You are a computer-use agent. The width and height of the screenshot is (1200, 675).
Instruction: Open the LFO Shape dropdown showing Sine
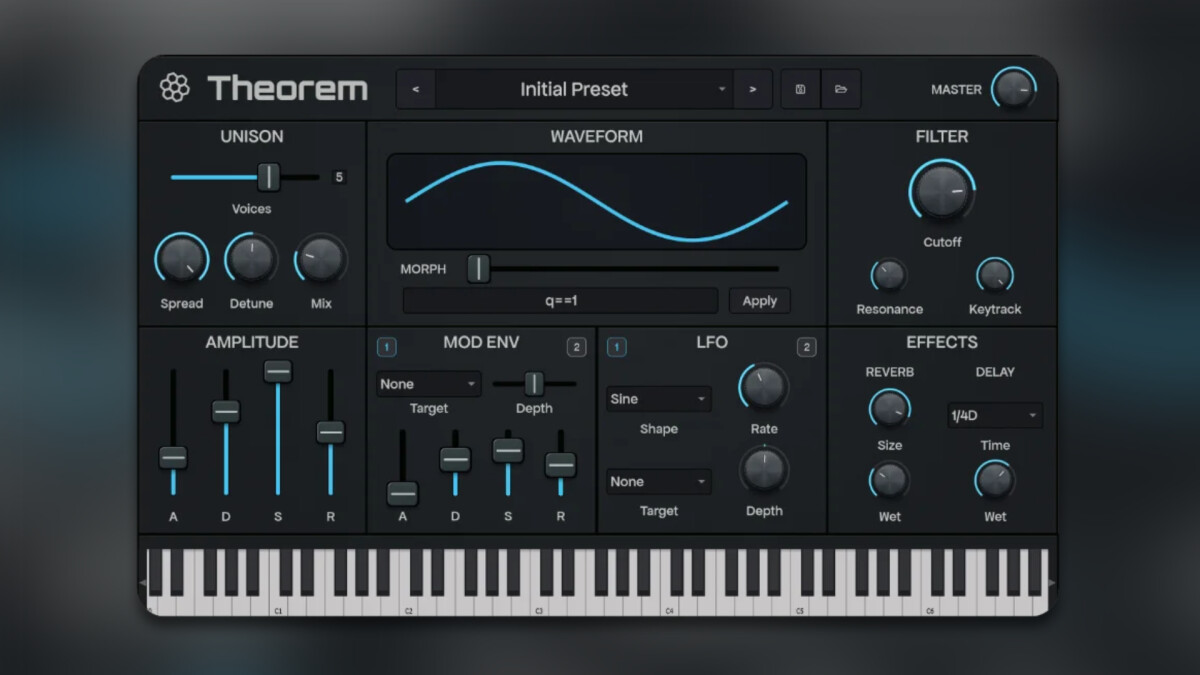point(658,399)
